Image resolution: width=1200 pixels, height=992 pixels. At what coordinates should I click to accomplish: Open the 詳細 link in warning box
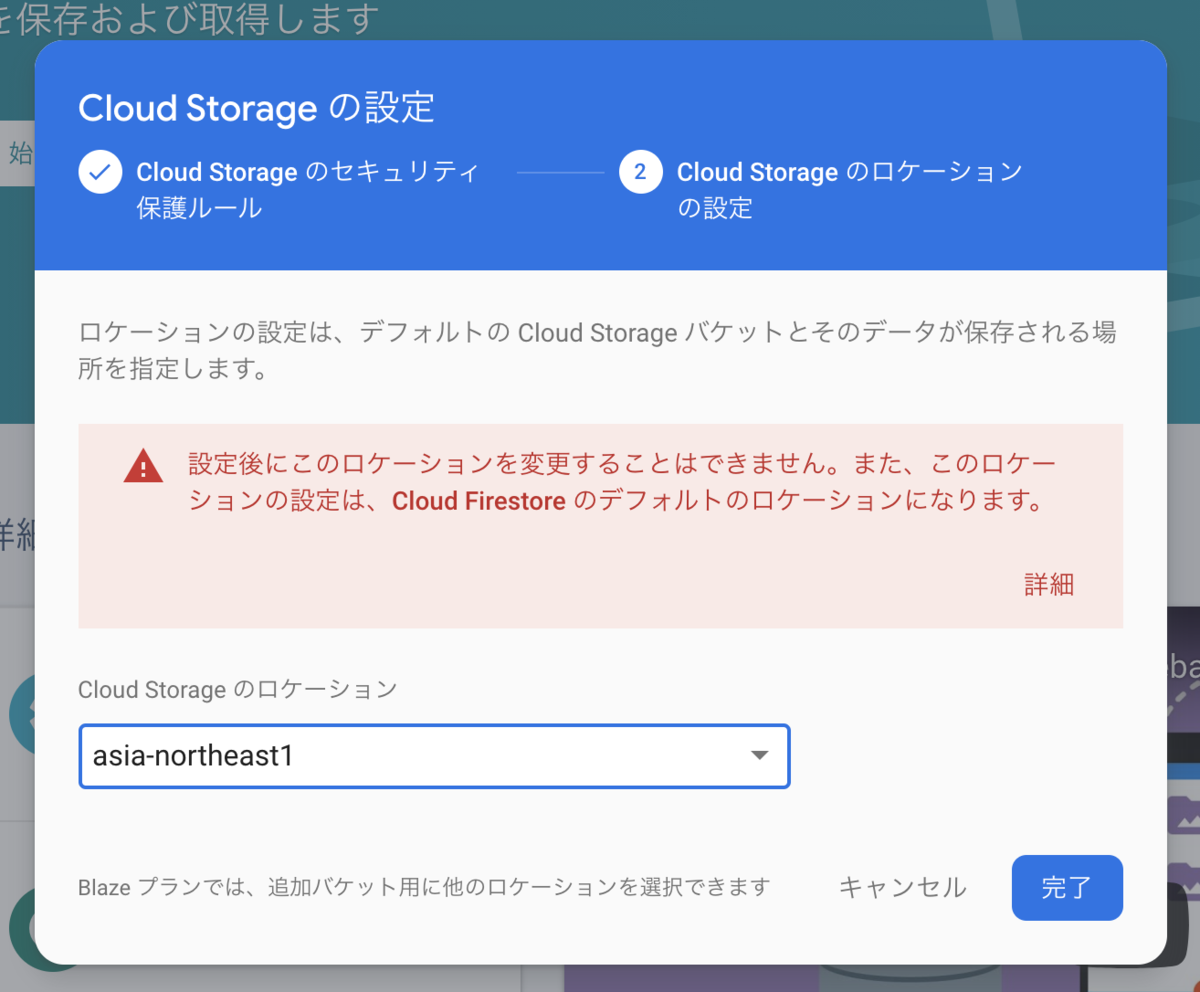pyautogui.click(x=1049, y=585)
